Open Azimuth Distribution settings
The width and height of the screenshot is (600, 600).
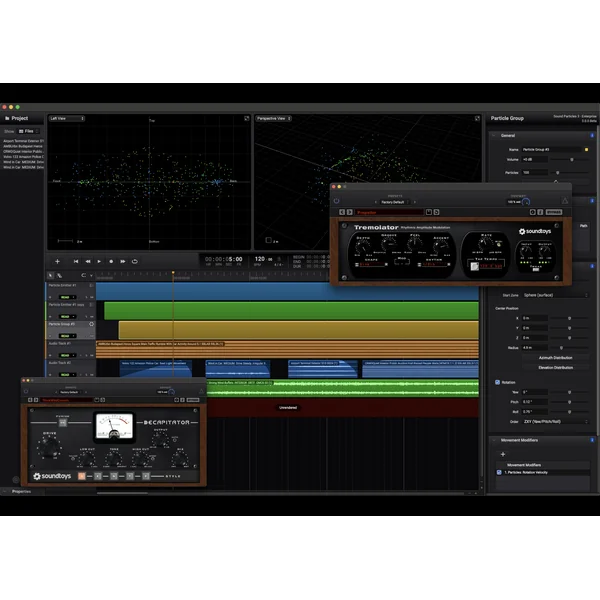pos(555,358)
